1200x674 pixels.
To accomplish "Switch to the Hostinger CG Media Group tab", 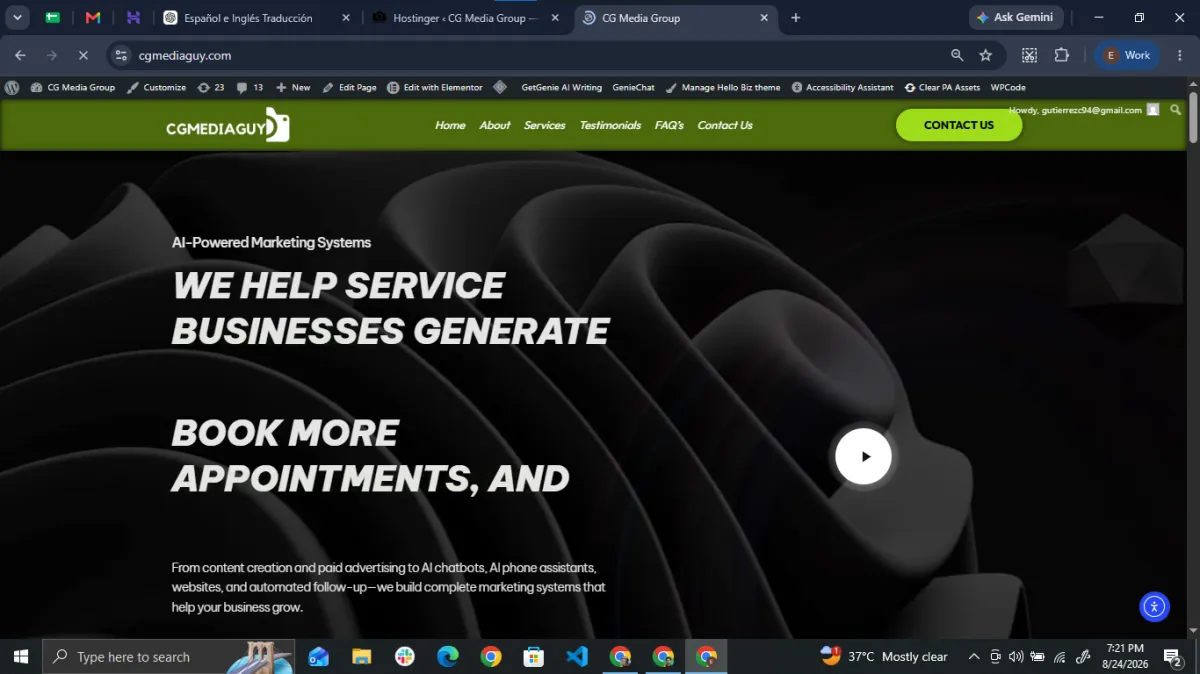I will coord(465,18).
